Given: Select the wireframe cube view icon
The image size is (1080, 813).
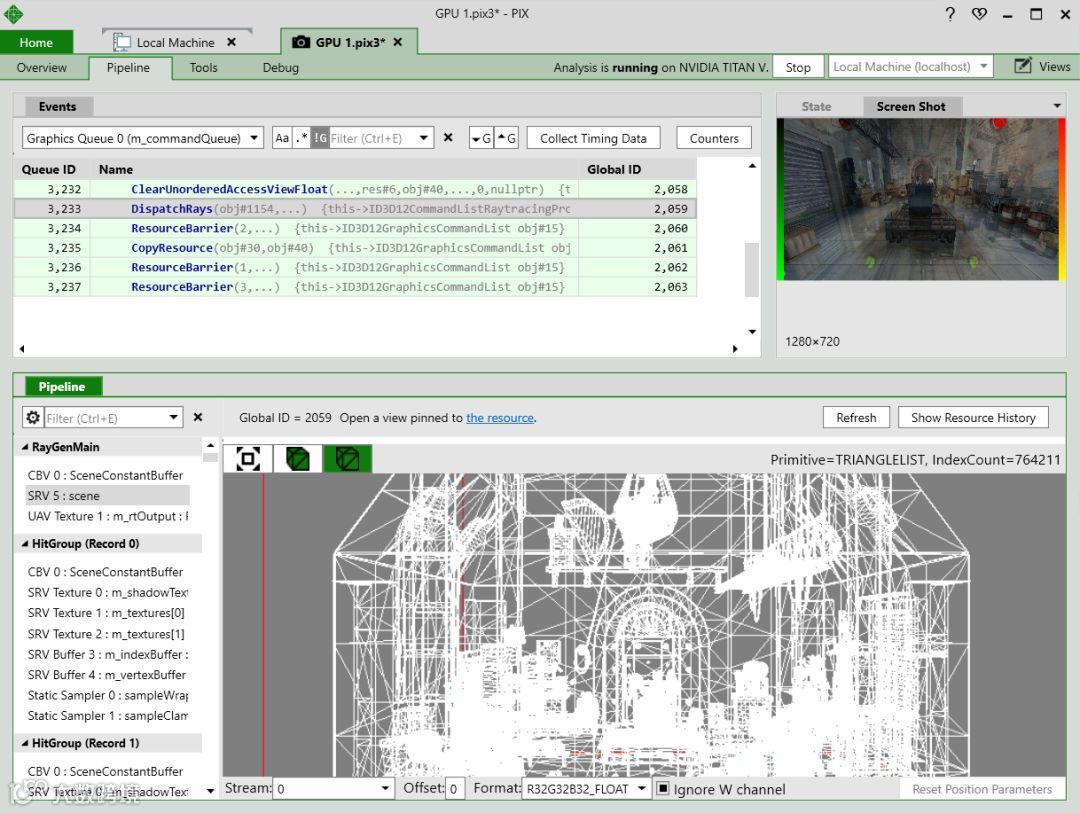Looking at the screenshot, I should pos(347,459).
